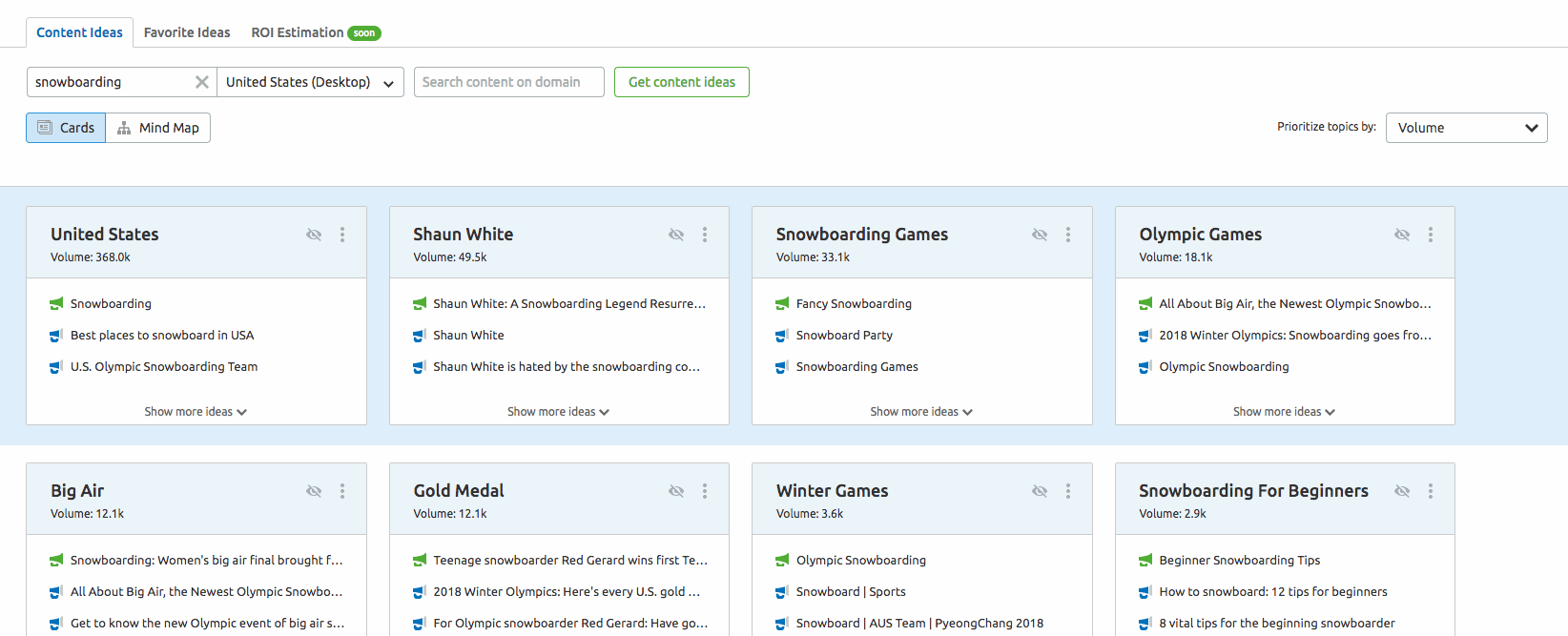The width and height of the screenshot is (1568, 636).
Task: Open the Content Ideas tab
Action: coord(79,32)
